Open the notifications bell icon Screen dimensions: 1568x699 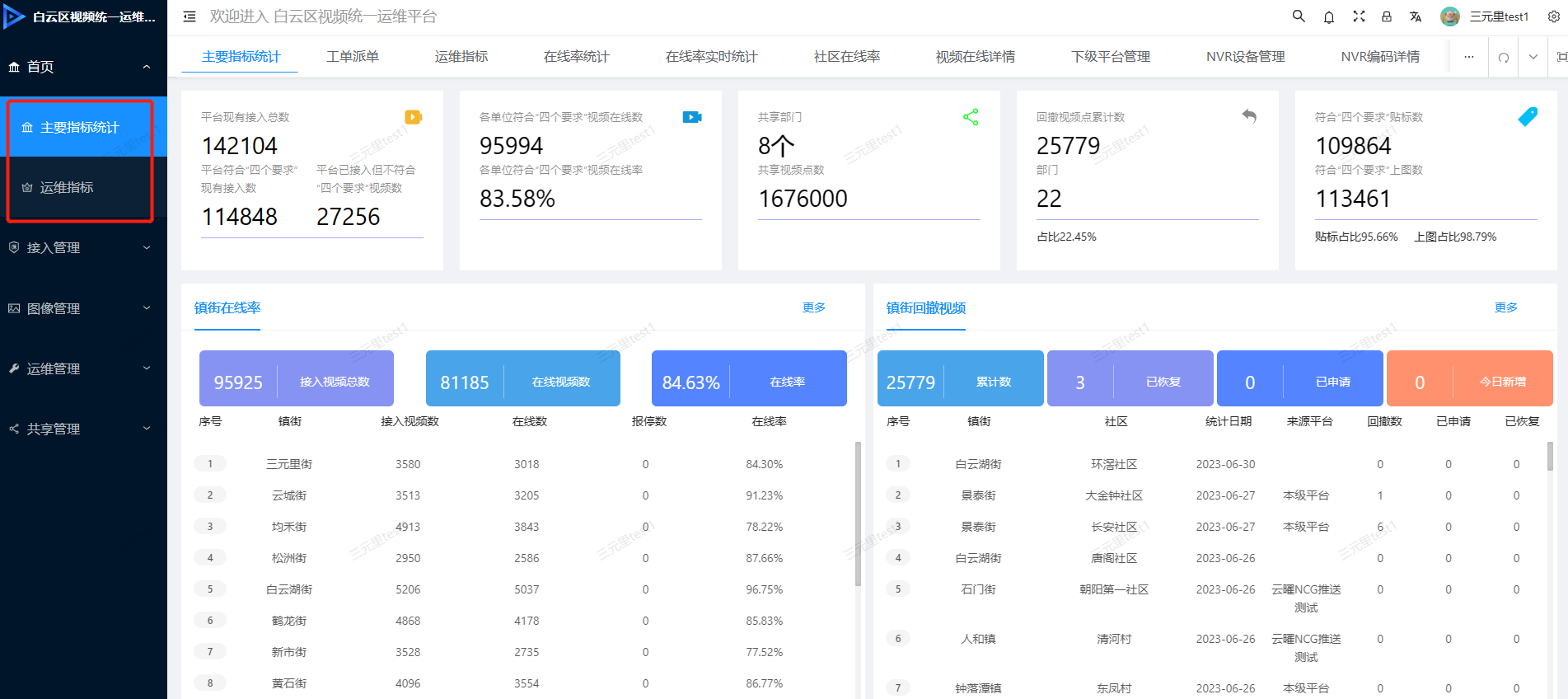tap(1329, 16)
